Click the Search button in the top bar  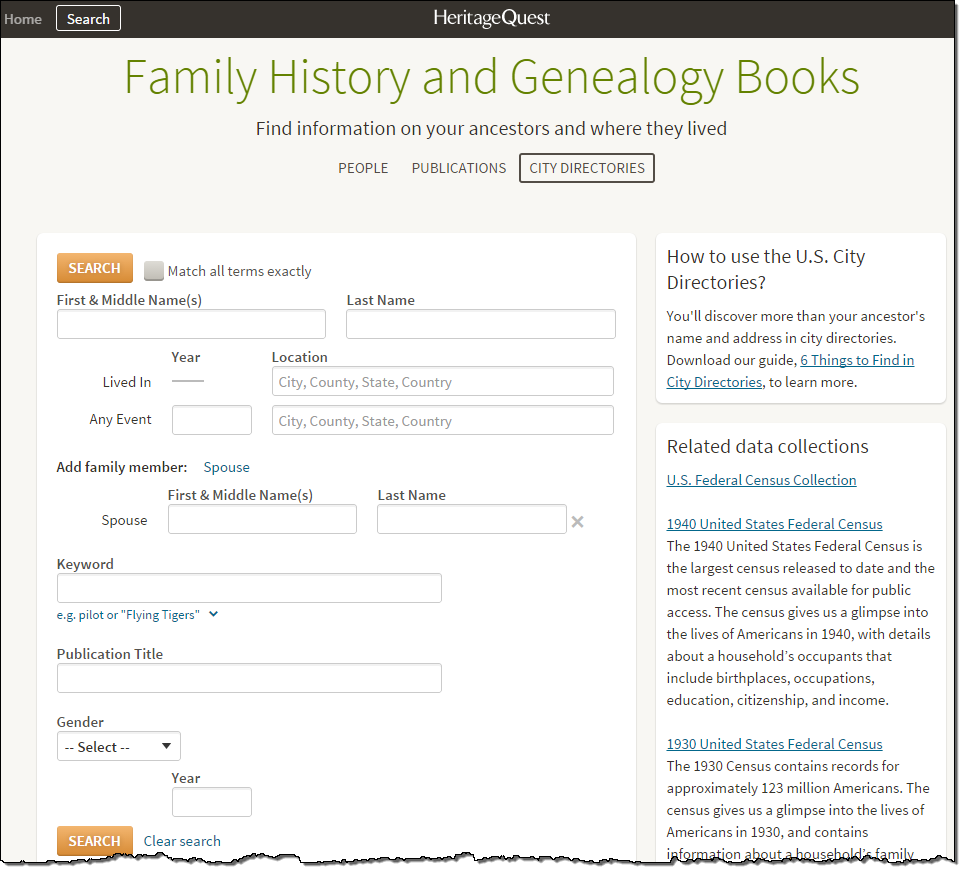pyautogui.click(x=87, y=18)
